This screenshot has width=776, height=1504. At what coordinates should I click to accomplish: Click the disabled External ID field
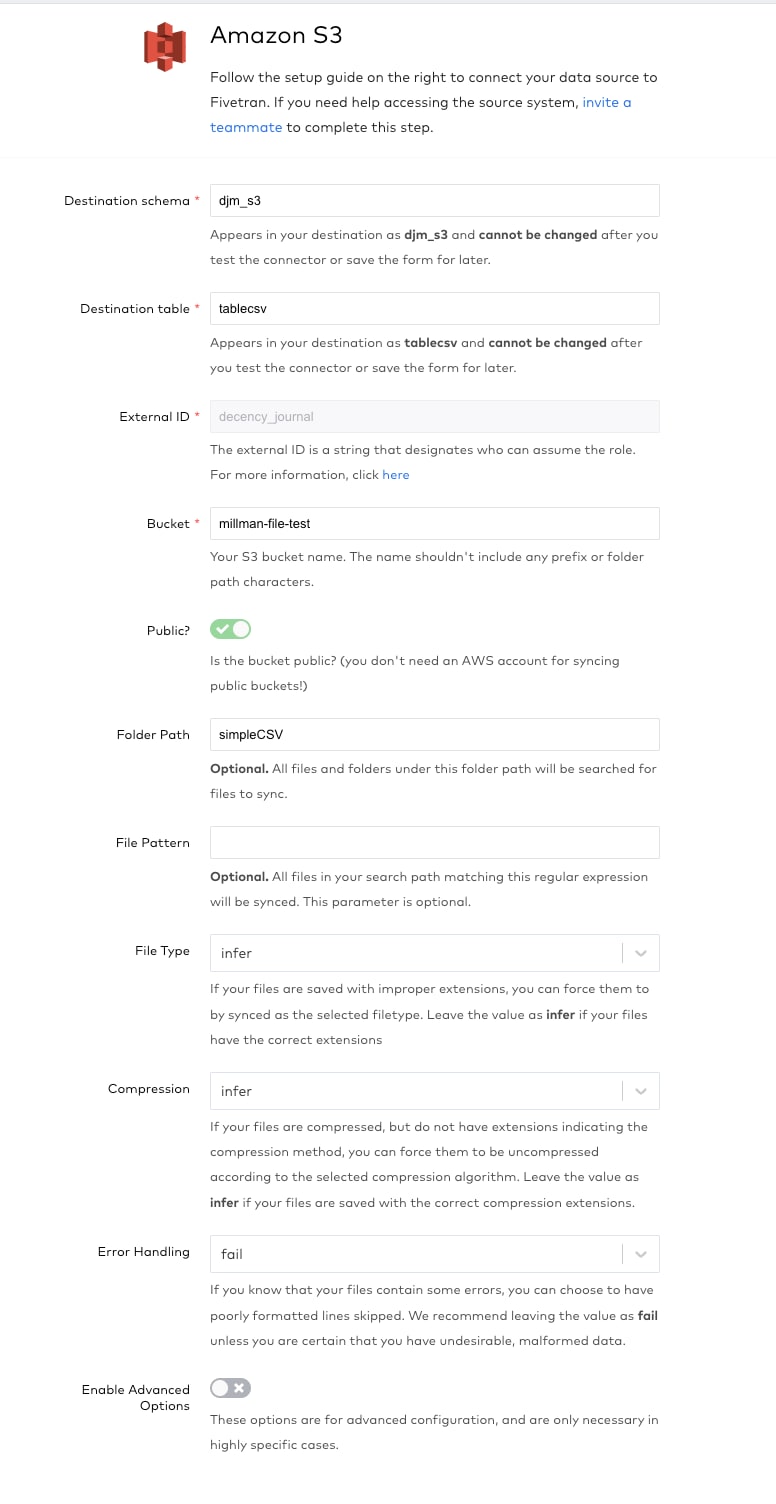point(435,416)
